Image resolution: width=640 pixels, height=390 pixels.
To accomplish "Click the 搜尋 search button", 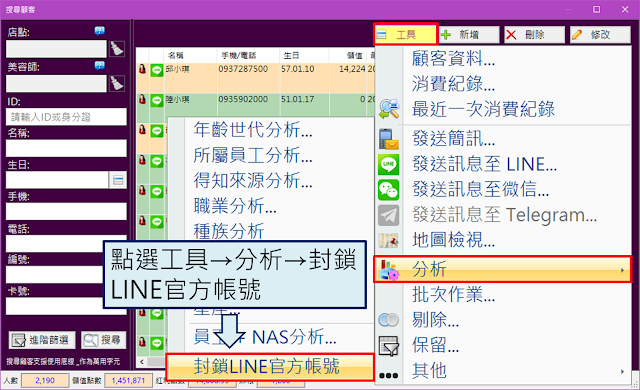I will pyautogui.click(x=104, y=340).
